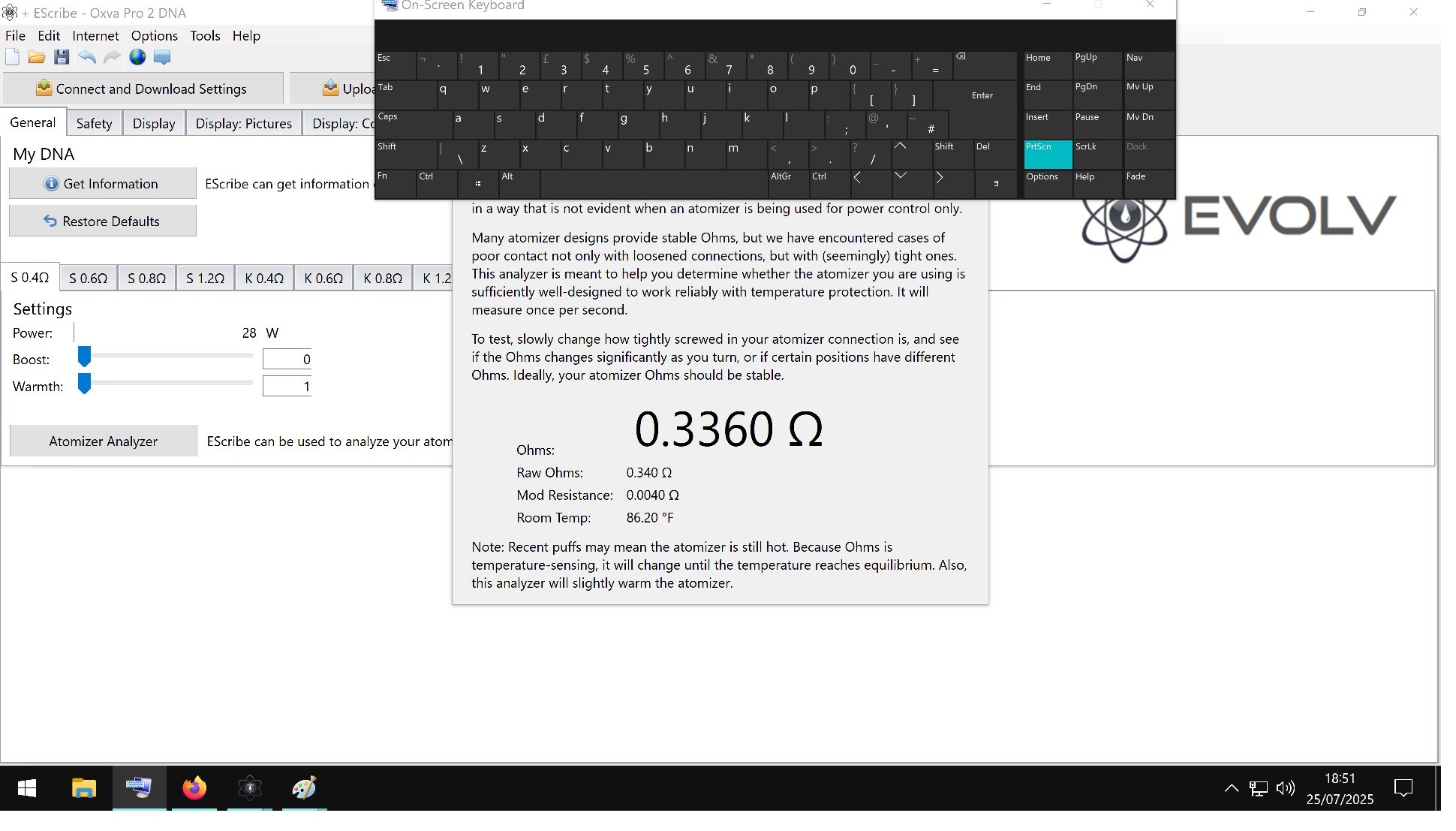Click the save floppy disk icon
Screen dimensions: 1456x831
point(62,57)
